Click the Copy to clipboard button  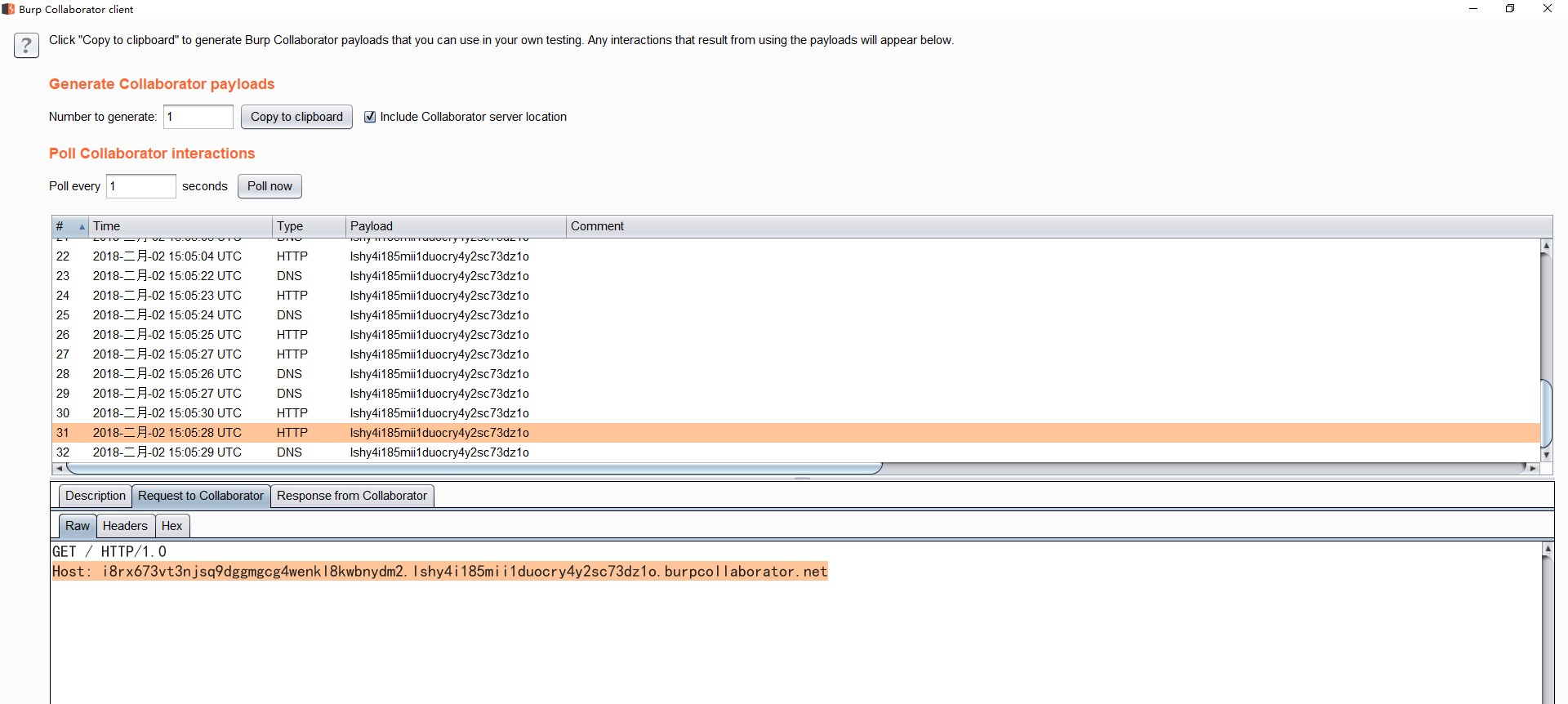click(296, 117)
